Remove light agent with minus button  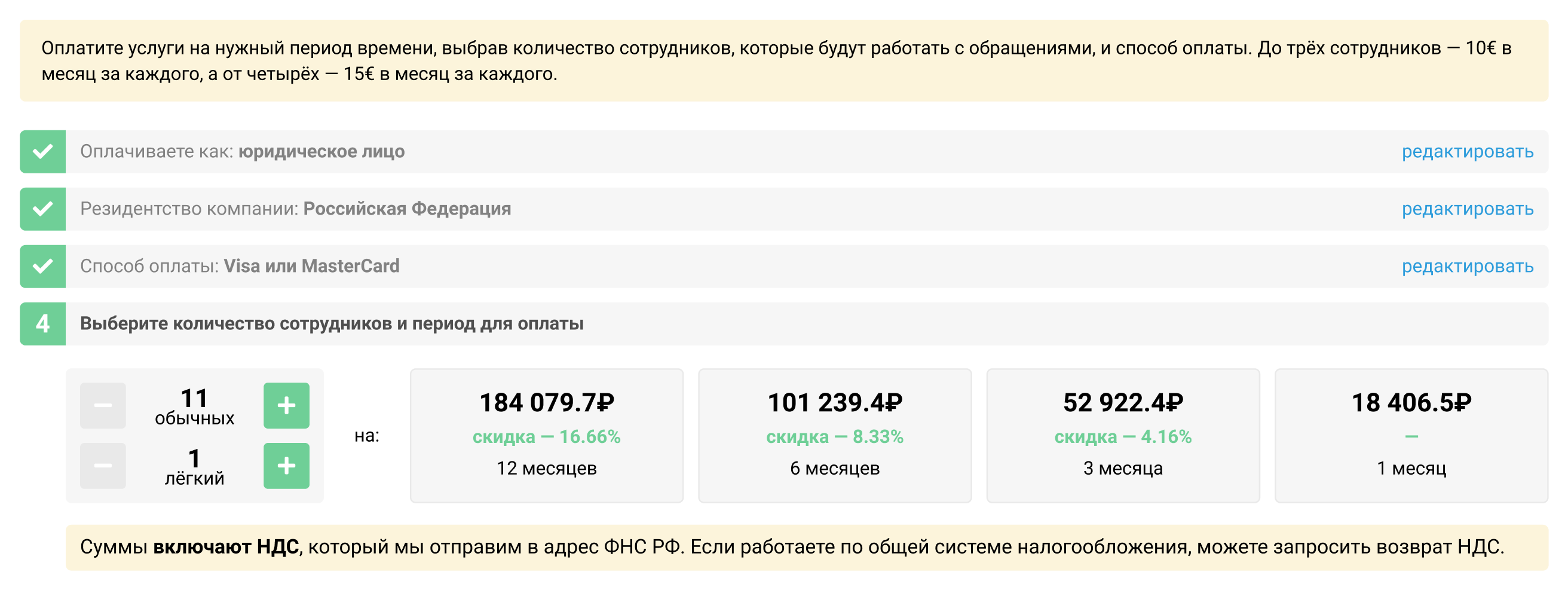point(103,466)
